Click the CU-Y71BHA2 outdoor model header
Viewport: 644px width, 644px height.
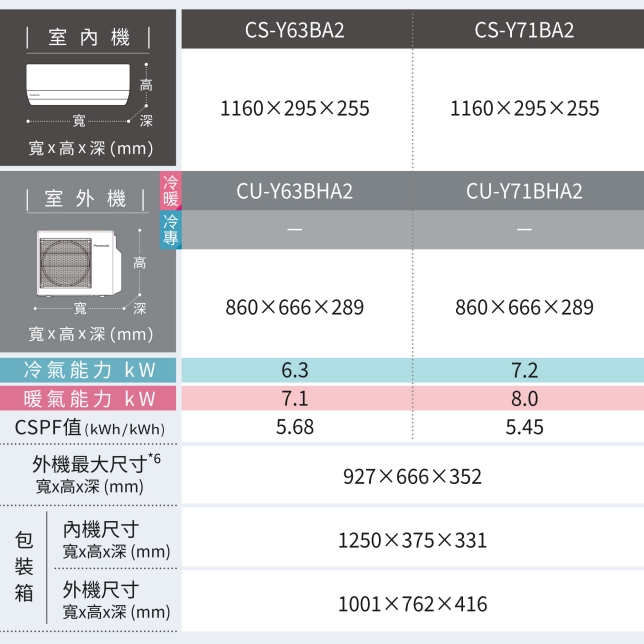point(524,191)
